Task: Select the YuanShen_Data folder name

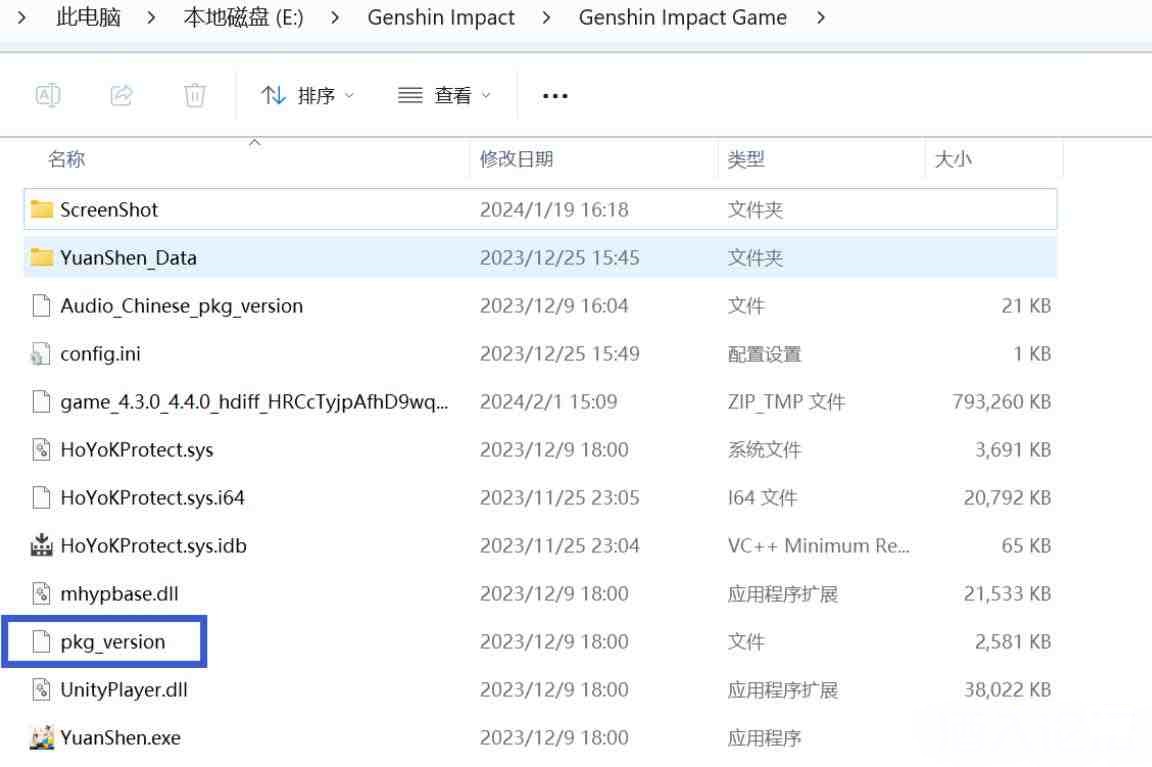Action: point(129,258)
